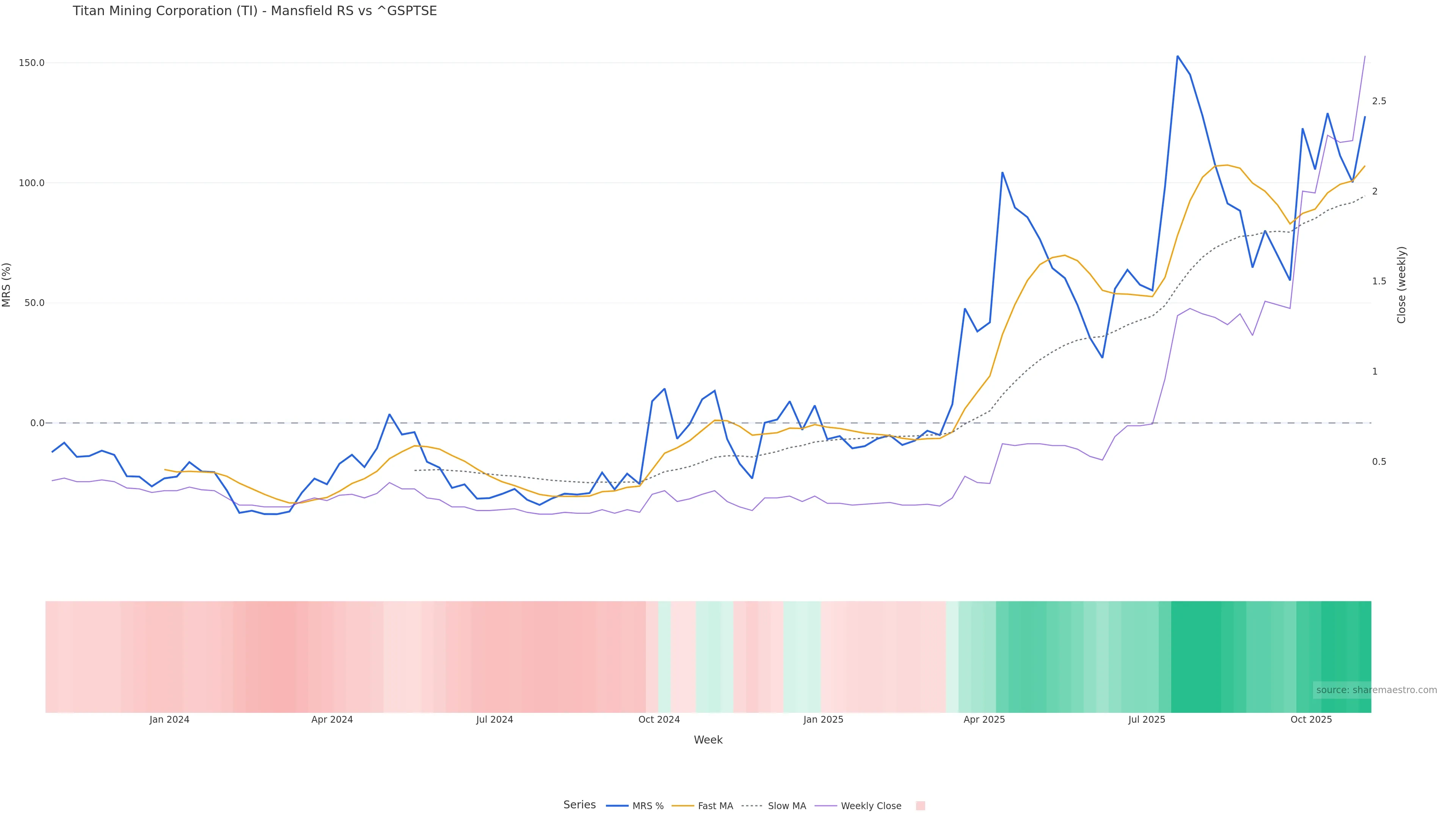
Task: Toggle the Slow MA legend entry
Action: 787,806
